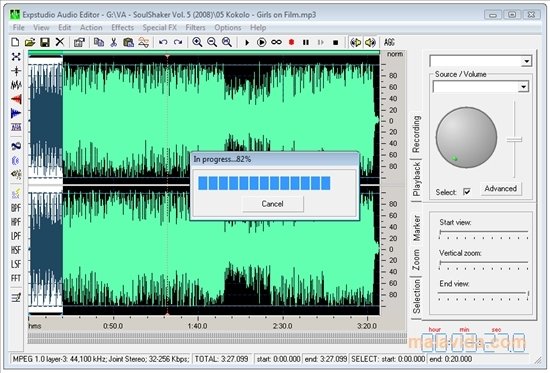Select the crossed-arrows tool at sidebar top

pyautogui.click(x=16, y=56)
